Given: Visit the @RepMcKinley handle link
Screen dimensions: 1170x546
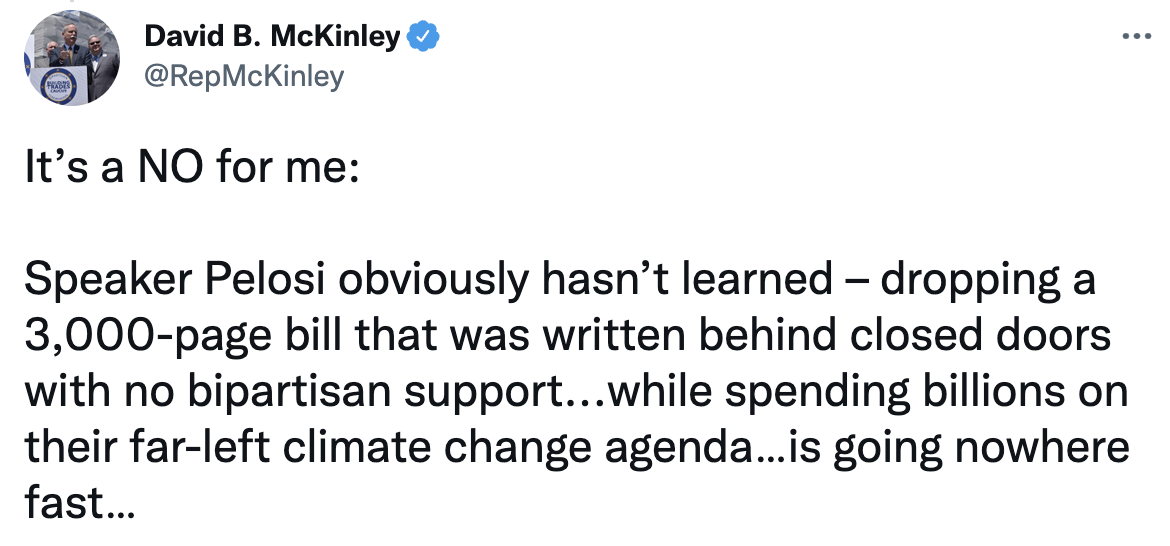Looking at the screenshot, I should pyautogui.click(x=244, y=76).
